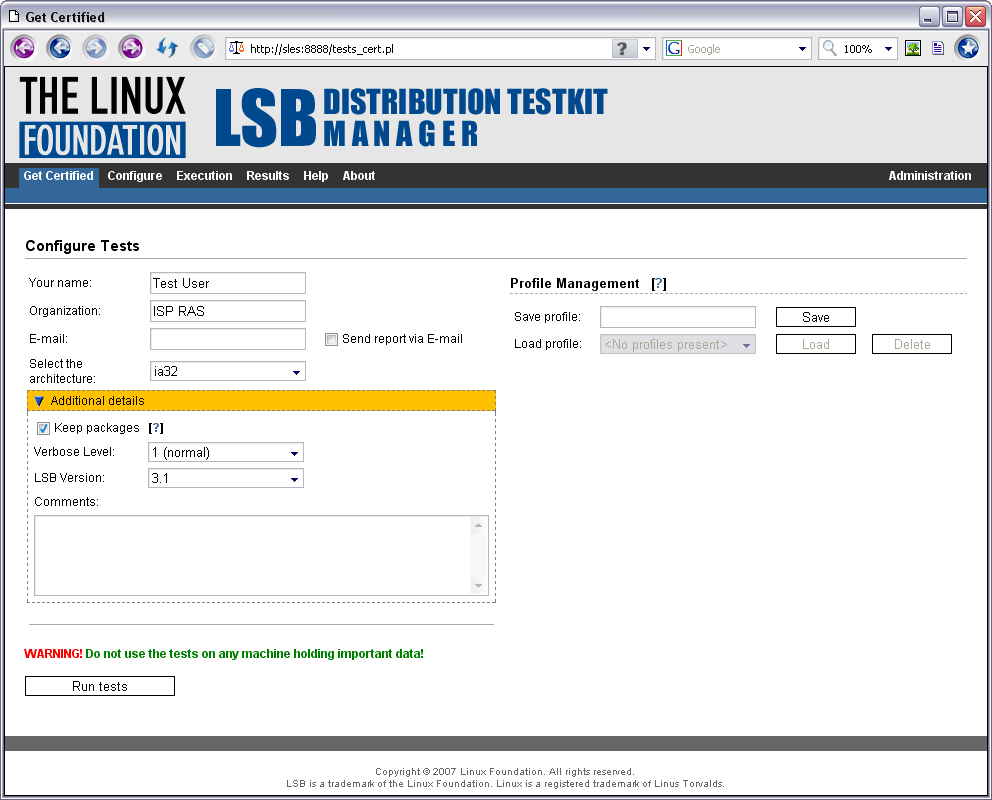The width and height of the screenshot is (992, 800).
Task: Focus the Save profile name field
Action: [678, 317]
